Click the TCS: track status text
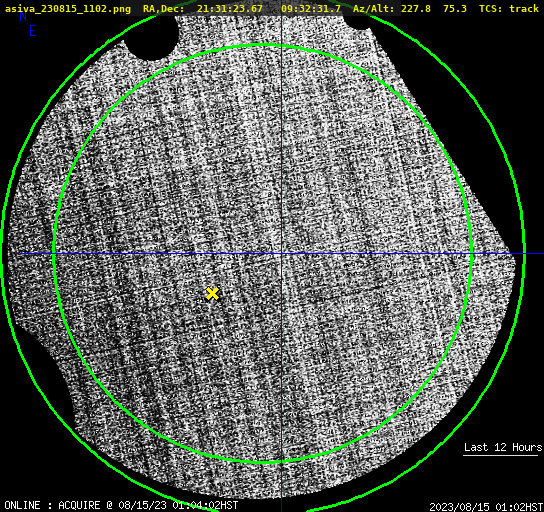The height and width of the screenshot is (512, 544). click(509, 9)
